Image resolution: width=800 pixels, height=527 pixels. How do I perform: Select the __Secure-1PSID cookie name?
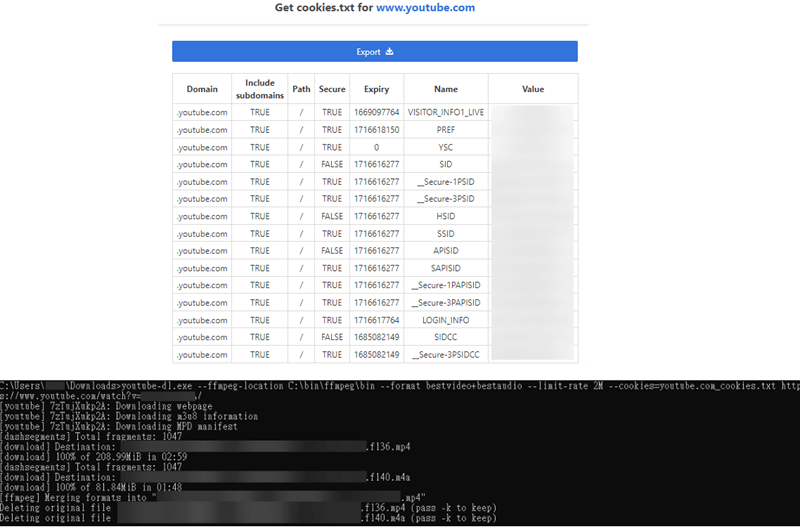click(446, 182)
